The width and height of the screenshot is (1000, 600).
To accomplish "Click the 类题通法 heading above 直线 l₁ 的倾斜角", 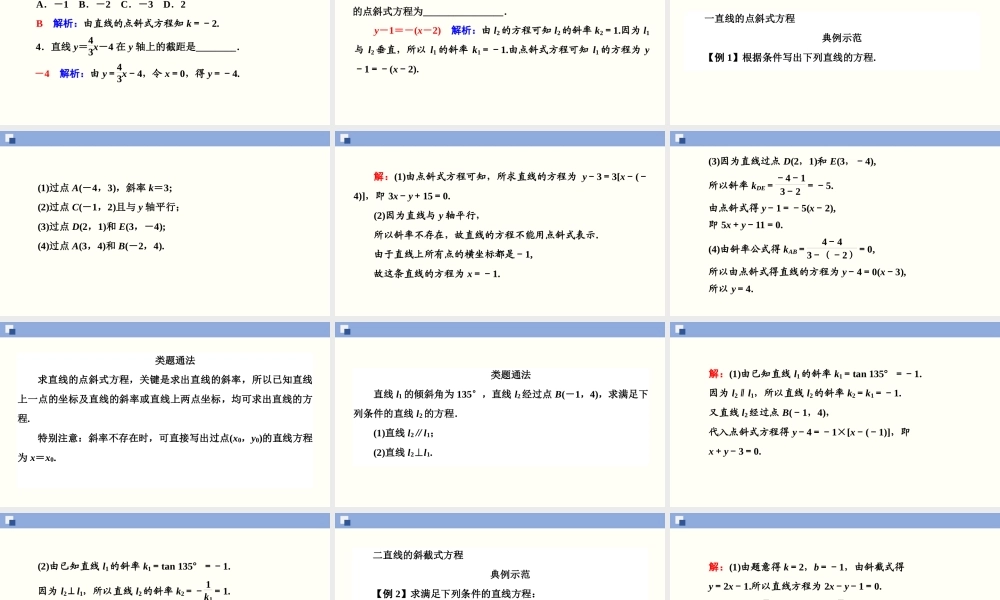I will coord(510,375).
